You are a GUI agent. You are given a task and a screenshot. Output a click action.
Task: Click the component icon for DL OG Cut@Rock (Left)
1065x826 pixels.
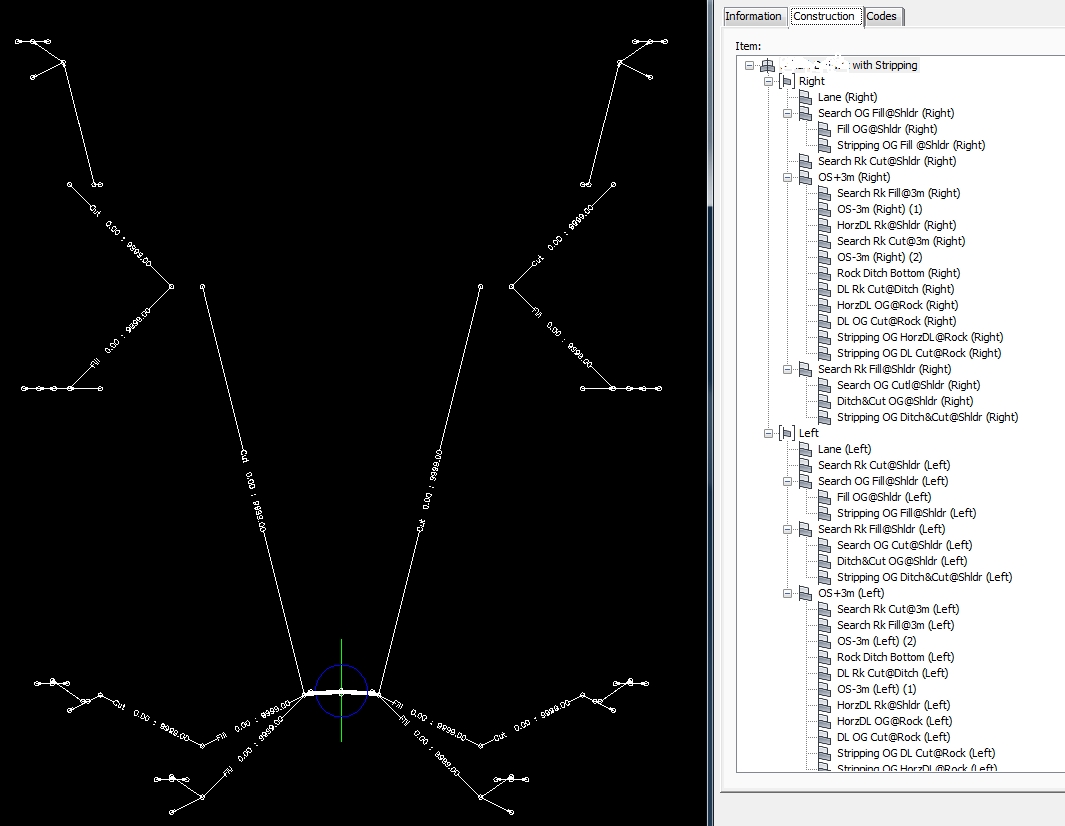click(x=824, y=736)
